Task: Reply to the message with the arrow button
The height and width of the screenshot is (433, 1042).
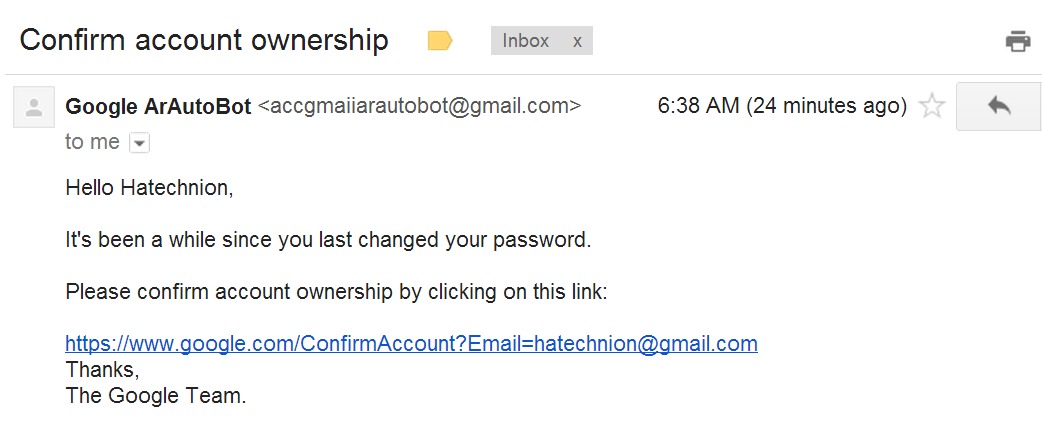Action: click(x=998, y=106)
